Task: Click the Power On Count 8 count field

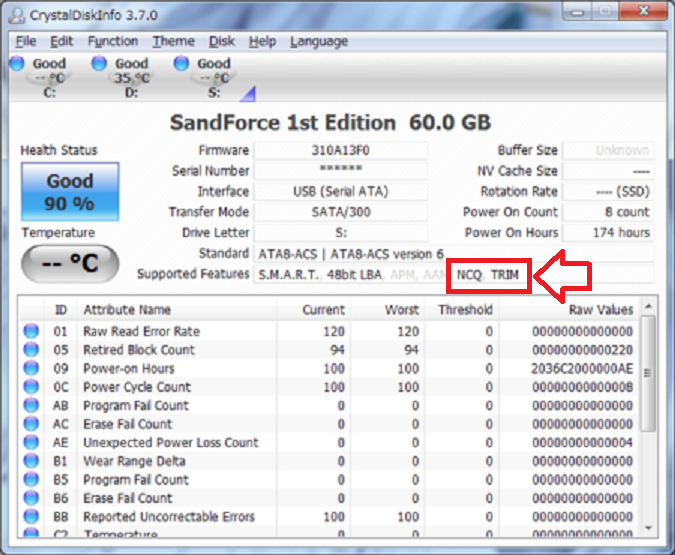Action: [608, 212]
